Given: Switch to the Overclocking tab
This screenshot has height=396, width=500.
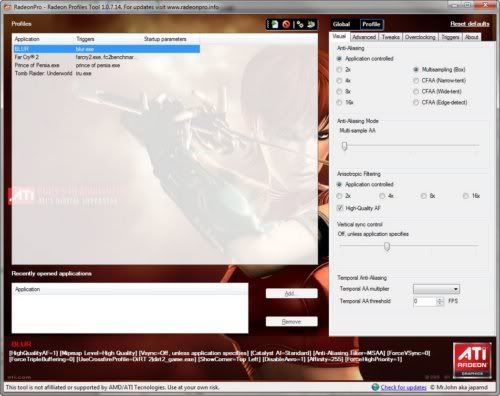Looking at the screenshot, I should [x=420, y=37].
